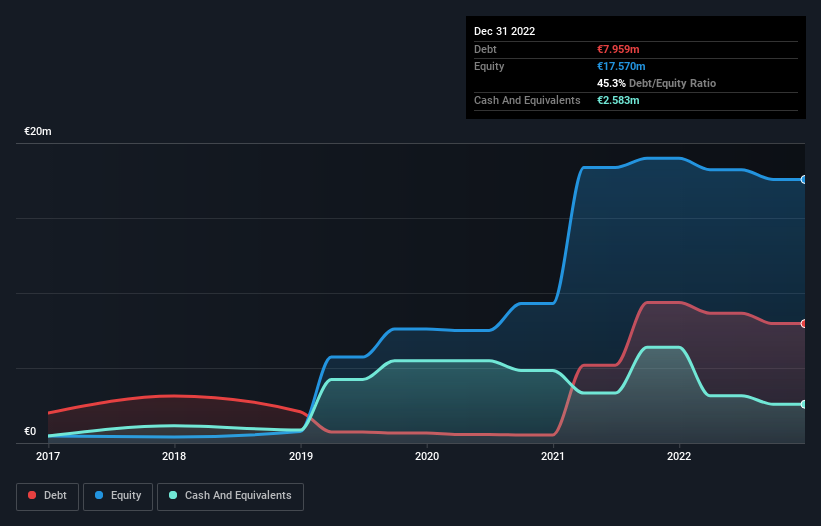Select the 2021 x-axis label
821x526 pixels.
pyautogui.click(x=553, y=456)
